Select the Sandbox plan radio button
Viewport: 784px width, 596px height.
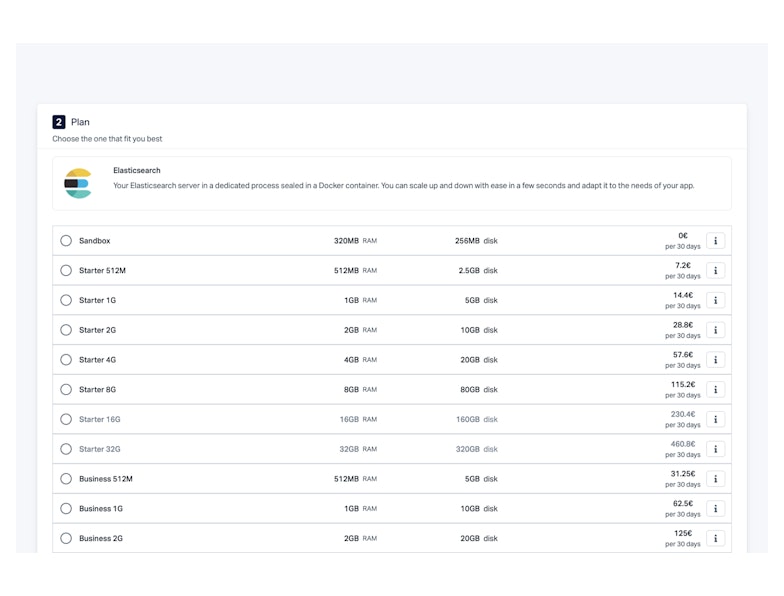point(66,241)
